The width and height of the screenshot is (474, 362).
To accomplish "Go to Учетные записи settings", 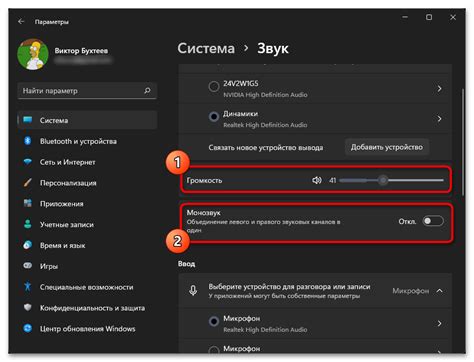I will (87, 224).
